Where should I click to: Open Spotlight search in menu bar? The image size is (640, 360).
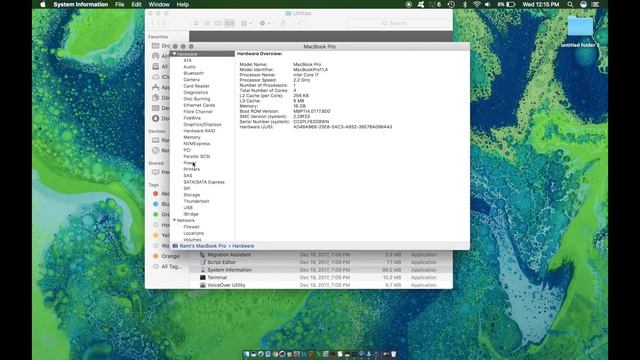click(x=570, y=4)
